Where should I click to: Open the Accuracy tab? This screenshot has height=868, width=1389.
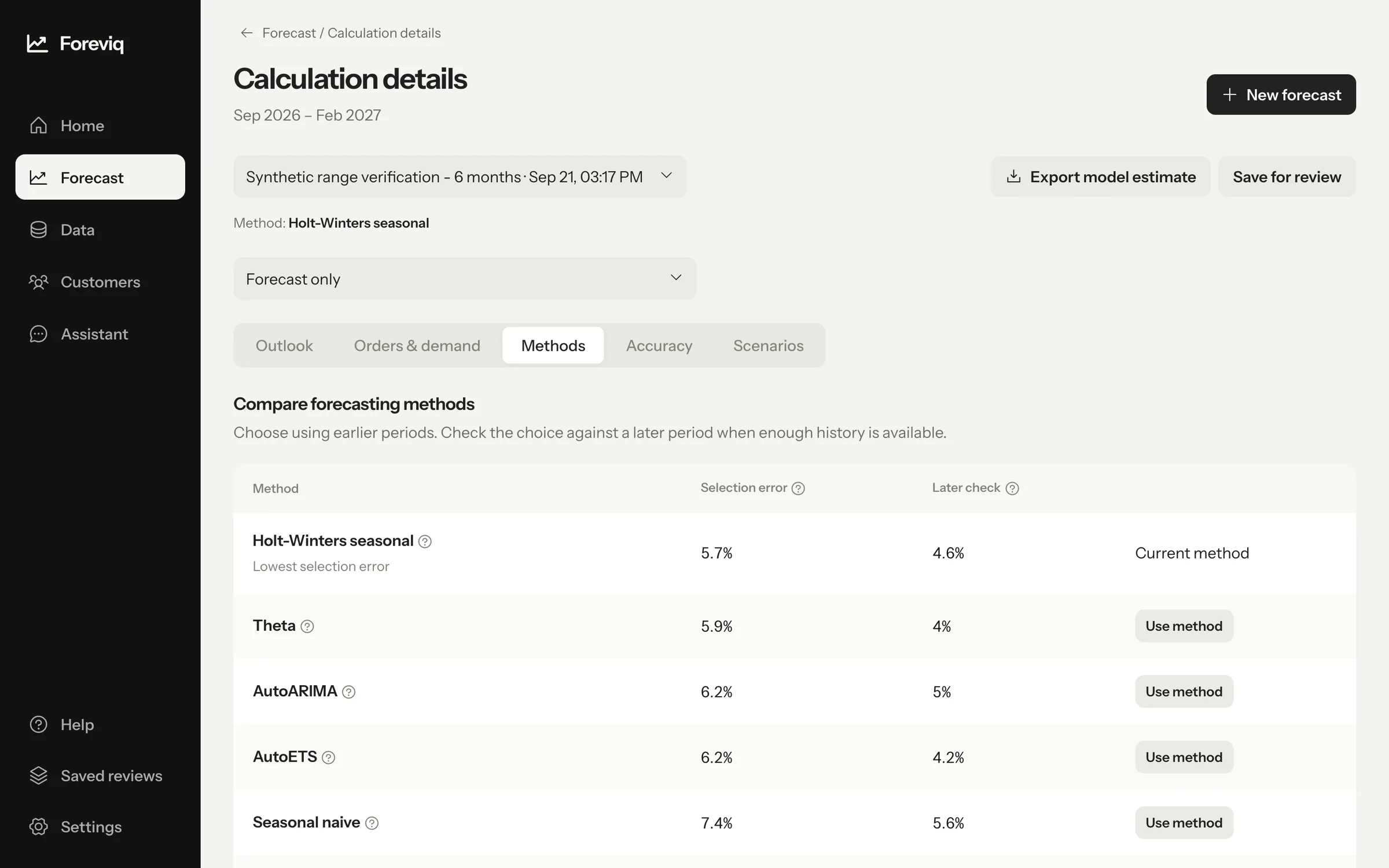tap(659, 345)
